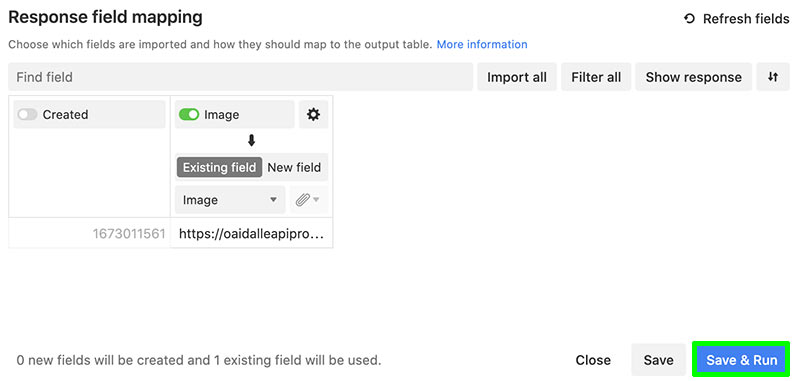Switch to the New field option
800x381 pixels.
[x=294, y=167]
